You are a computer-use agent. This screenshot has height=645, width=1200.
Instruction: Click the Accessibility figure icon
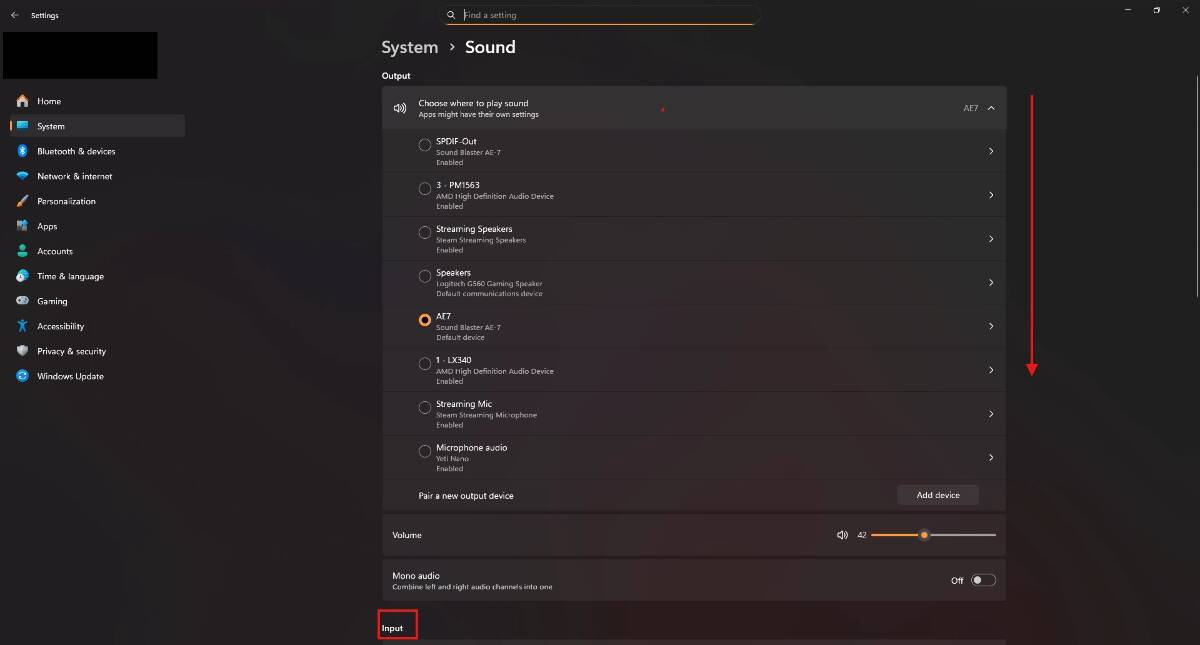pyautogui.click(x=22, y=326)
